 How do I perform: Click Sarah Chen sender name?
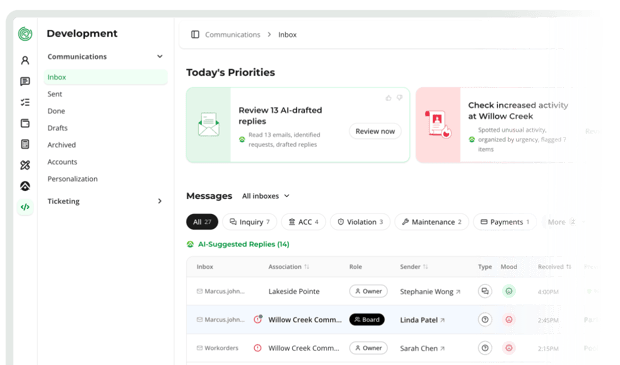click(x=419, y=348)
